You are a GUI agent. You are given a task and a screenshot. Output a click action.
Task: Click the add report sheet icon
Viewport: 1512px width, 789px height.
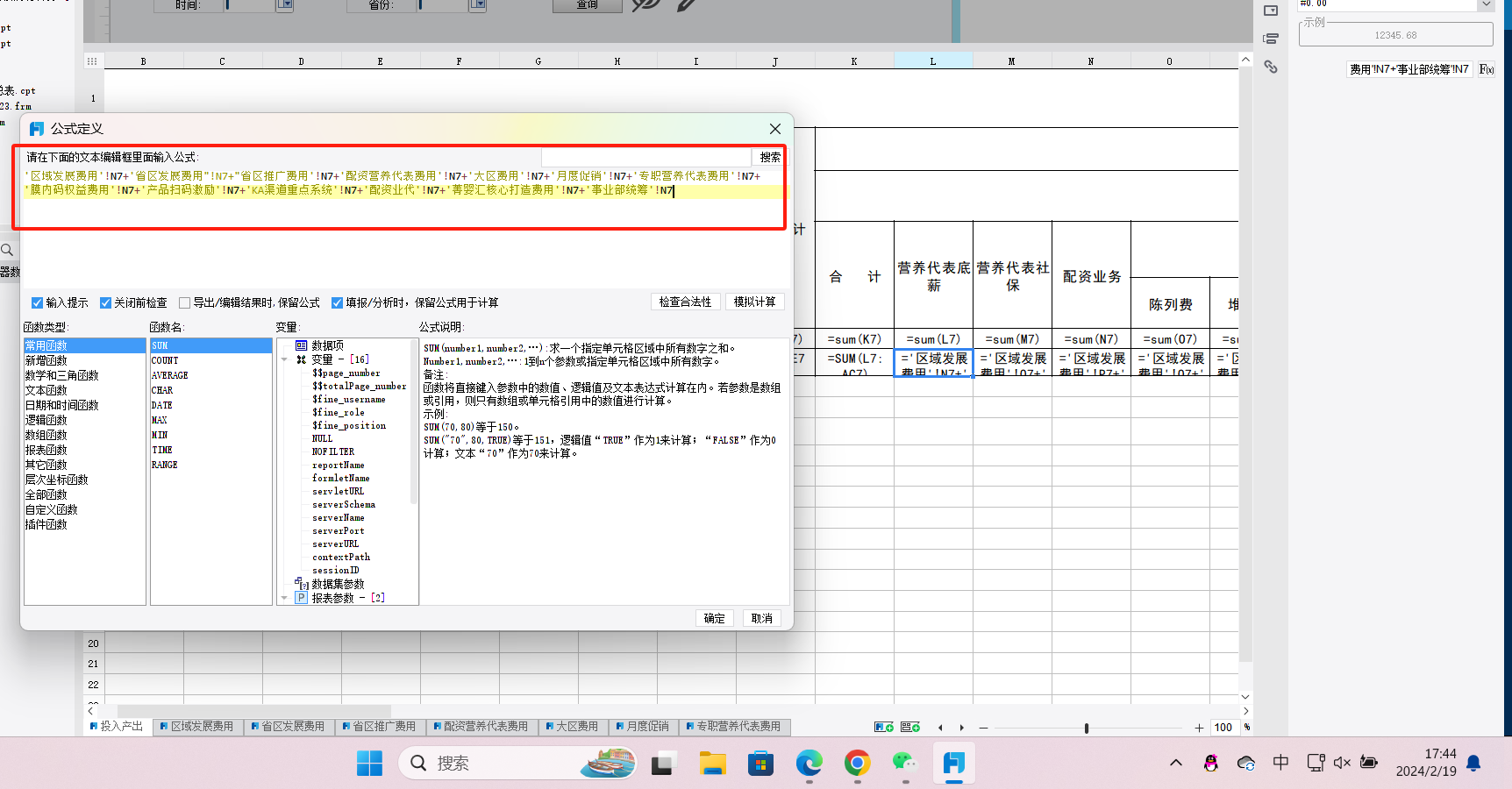[x=884, y=727]
